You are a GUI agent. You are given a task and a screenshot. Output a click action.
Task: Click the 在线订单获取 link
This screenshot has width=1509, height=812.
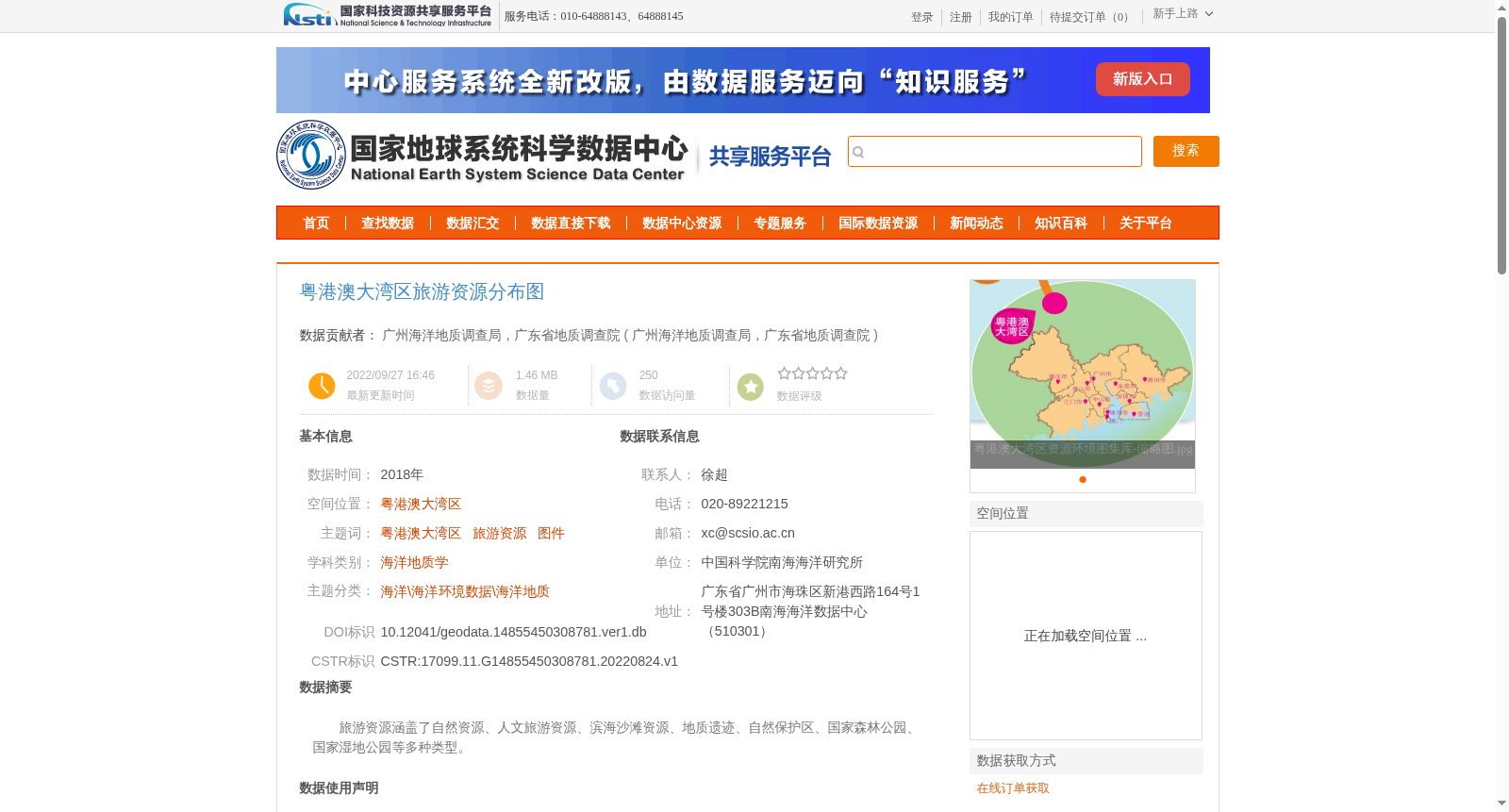(x=1013, y=788)
